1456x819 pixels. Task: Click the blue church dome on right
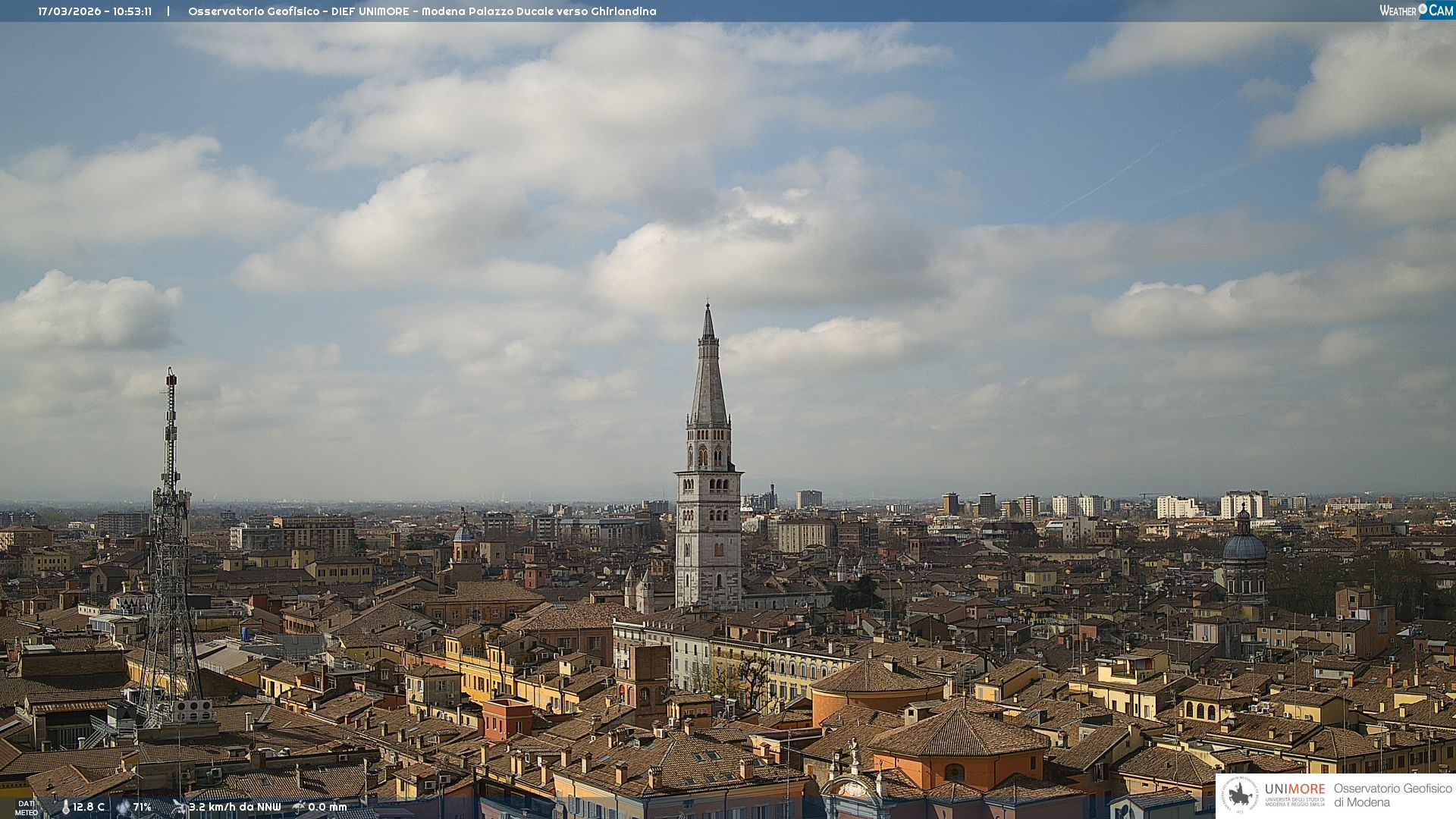tap(1244, 546)
